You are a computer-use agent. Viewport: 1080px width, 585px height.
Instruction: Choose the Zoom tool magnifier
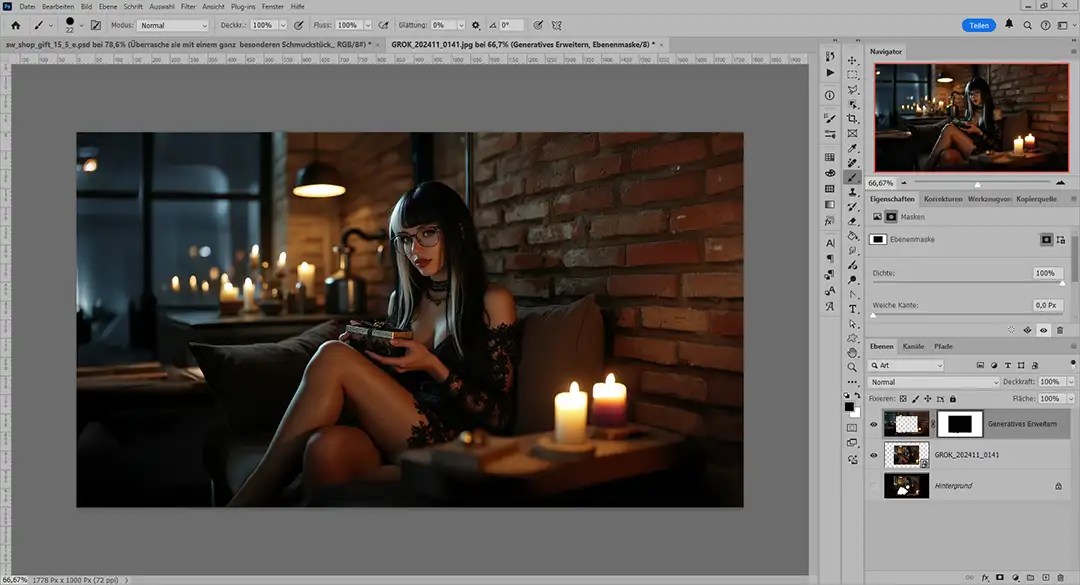(x=852, y=367)
